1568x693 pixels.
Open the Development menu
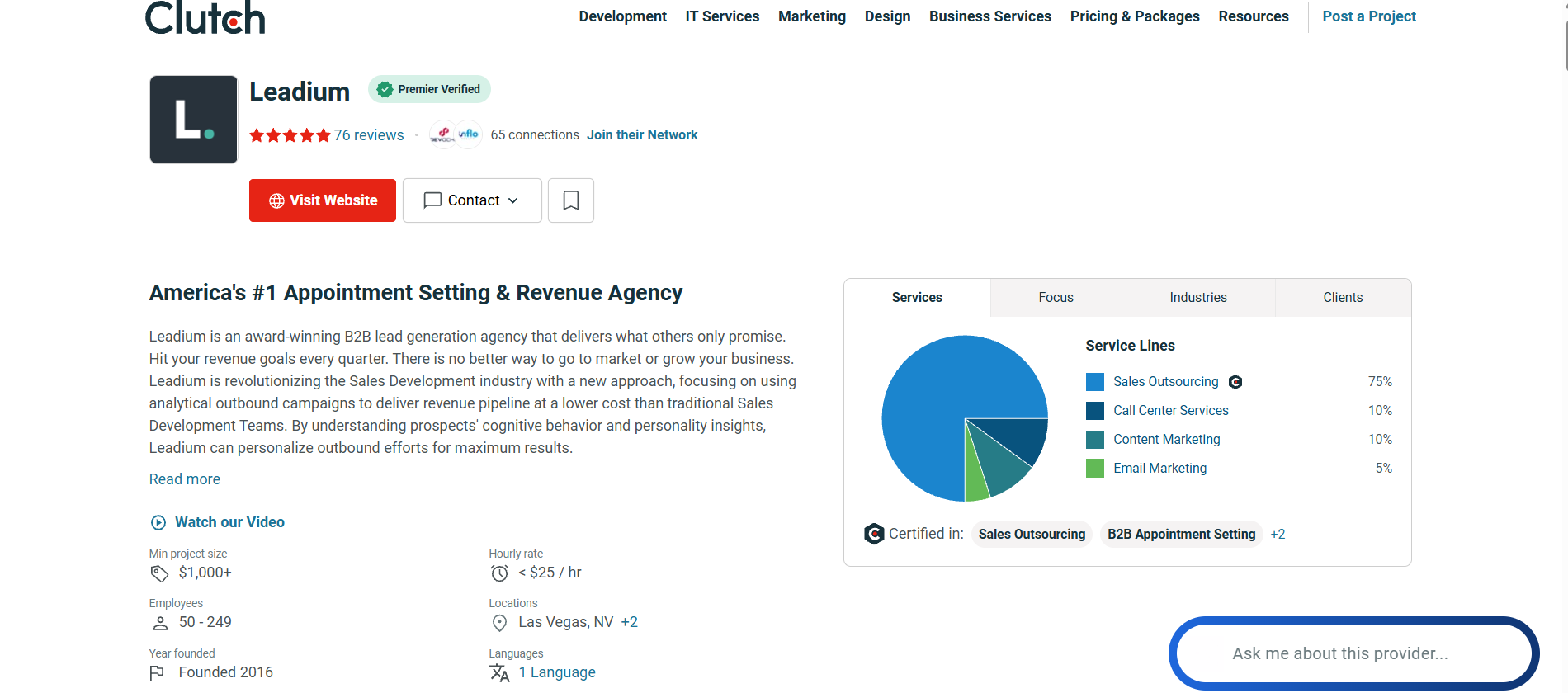[x=623, y=16]
